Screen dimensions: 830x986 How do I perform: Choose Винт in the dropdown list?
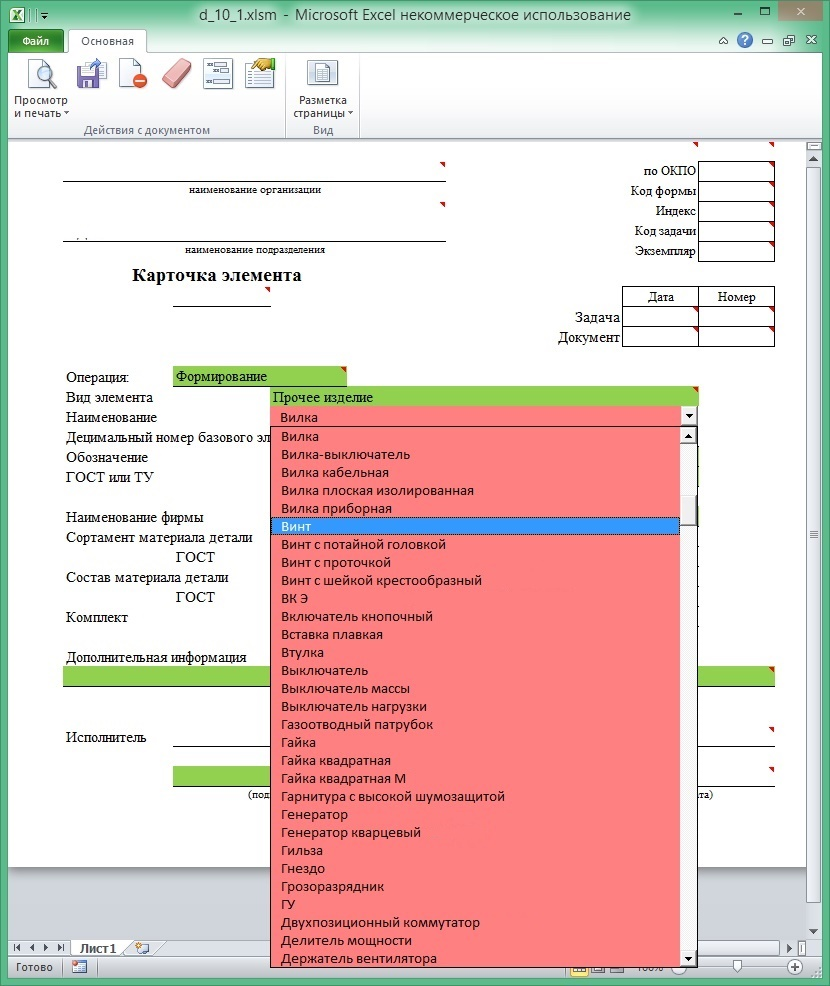click(475, 526)
